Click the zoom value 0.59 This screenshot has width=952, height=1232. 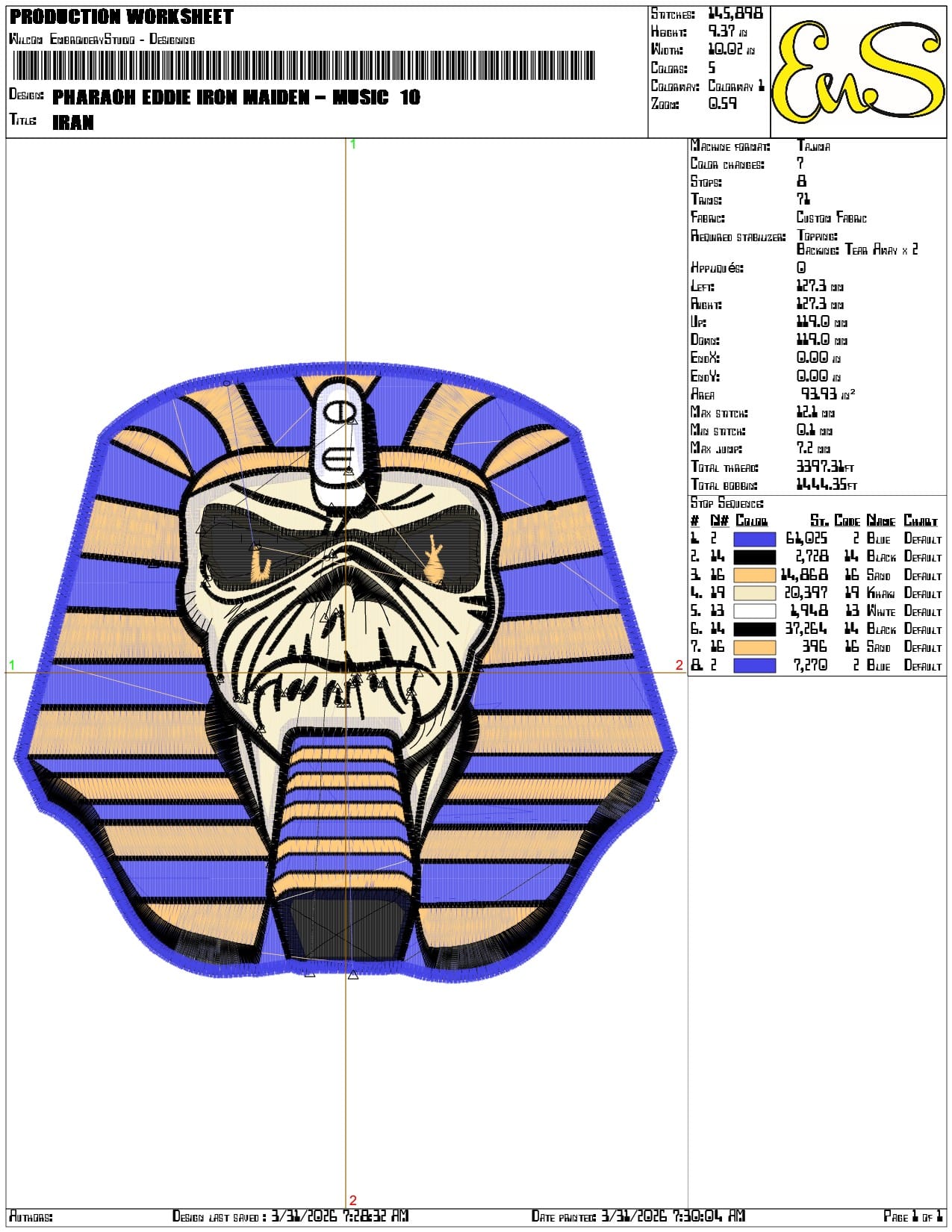coord(722,104)
